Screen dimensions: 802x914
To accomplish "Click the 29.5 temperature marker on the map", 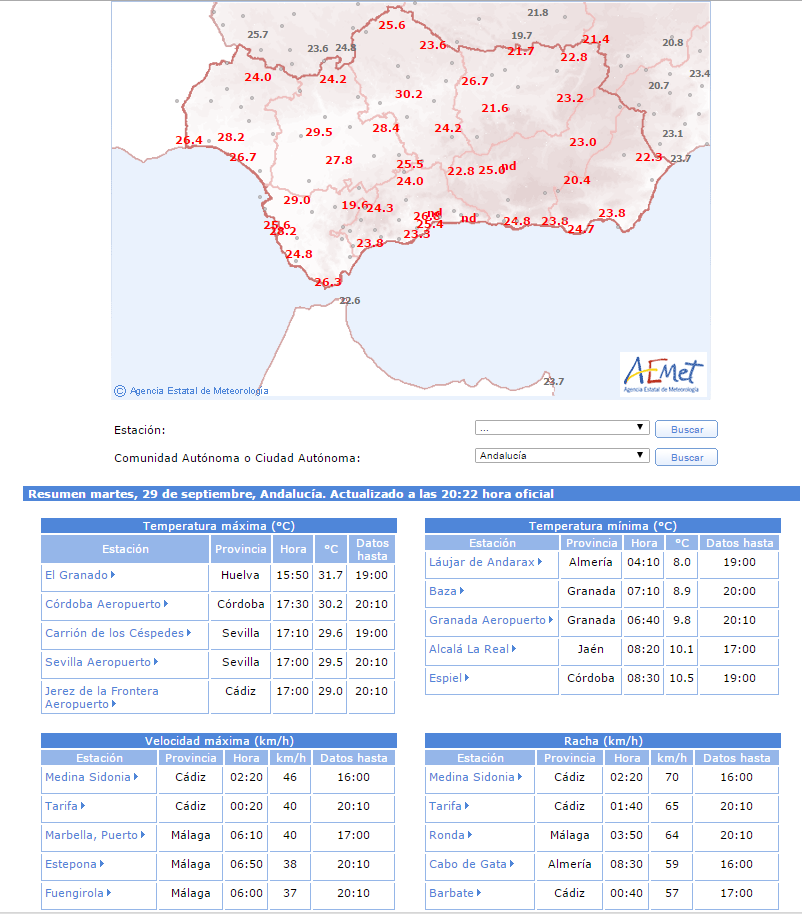I will pos(319,132).
